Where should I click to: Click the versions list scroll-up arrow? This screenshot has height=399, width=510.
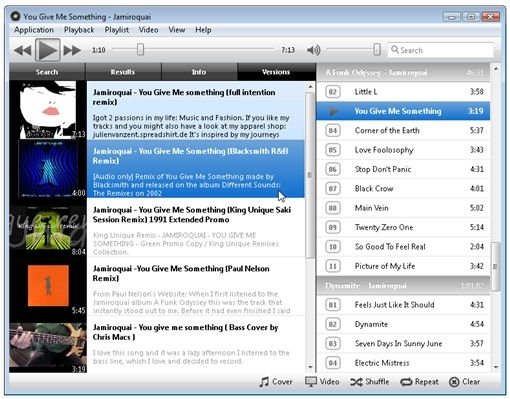[x=310, y=87]
